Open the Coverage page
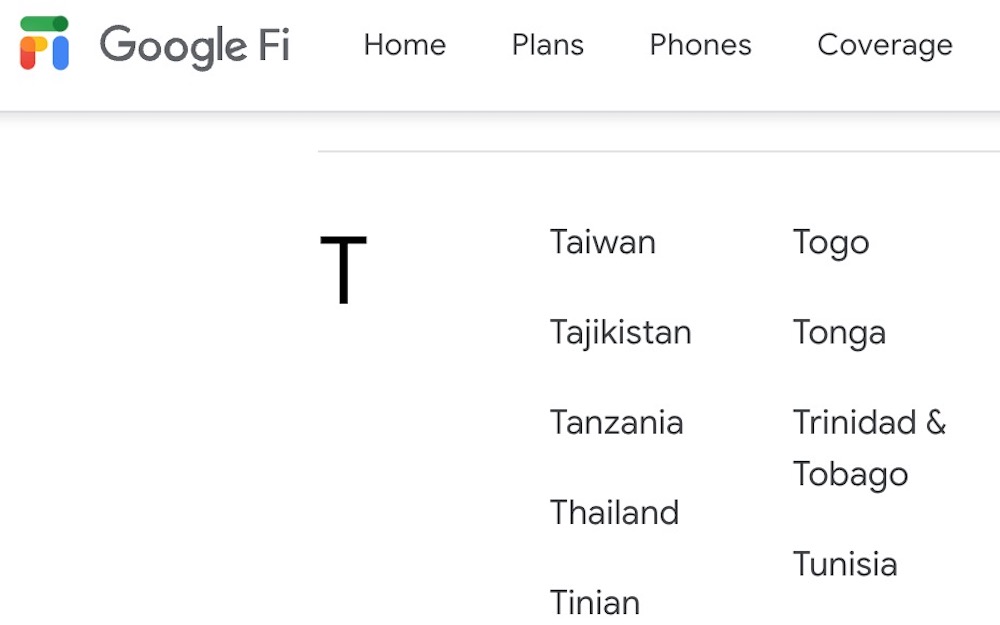 pos(885,45)
